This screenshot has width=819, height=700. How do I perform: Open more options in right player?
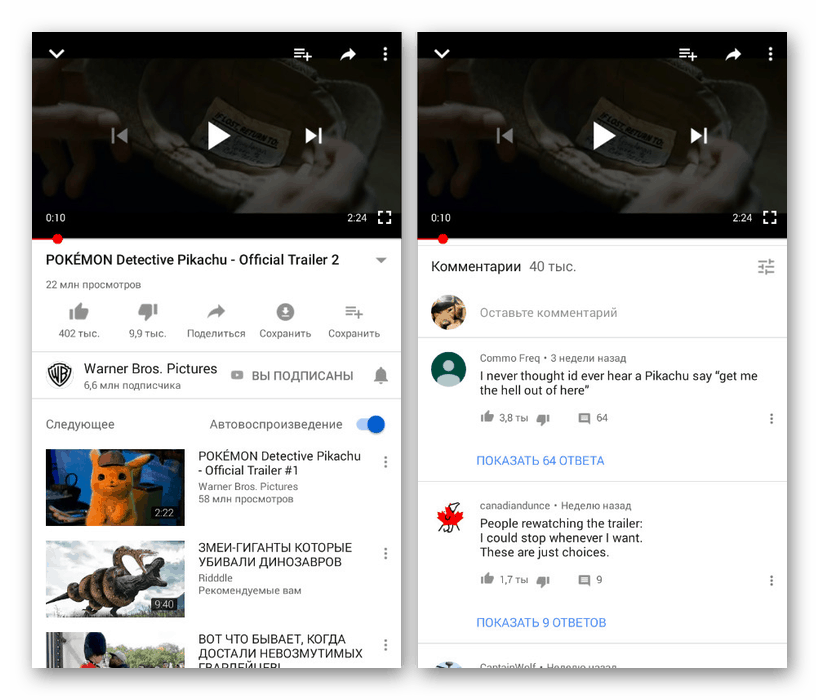click(x=770, y=54)
